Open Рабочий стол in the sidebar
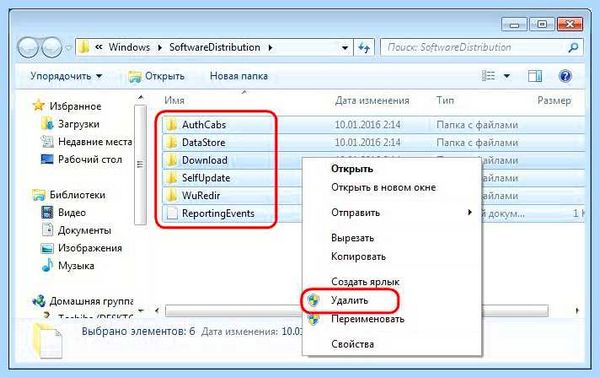Screen dimensions: 600x378 click(90, 159)
